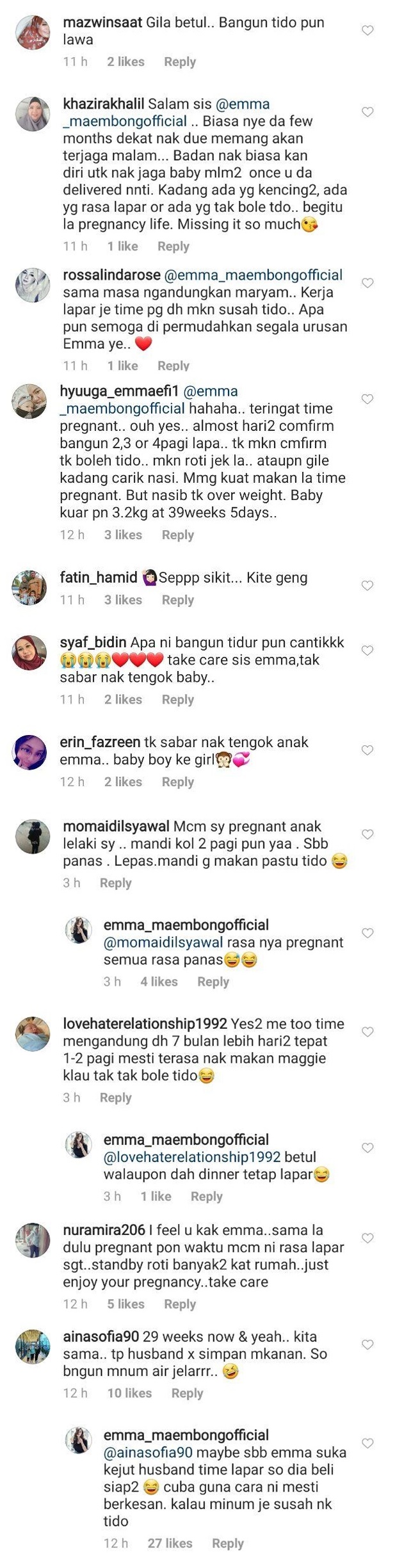Toggle like on lovehaterelationship1992 comment
The height and width of the screenshot is (1568, 395).
pyautogui.click(x=367, y=1032)
